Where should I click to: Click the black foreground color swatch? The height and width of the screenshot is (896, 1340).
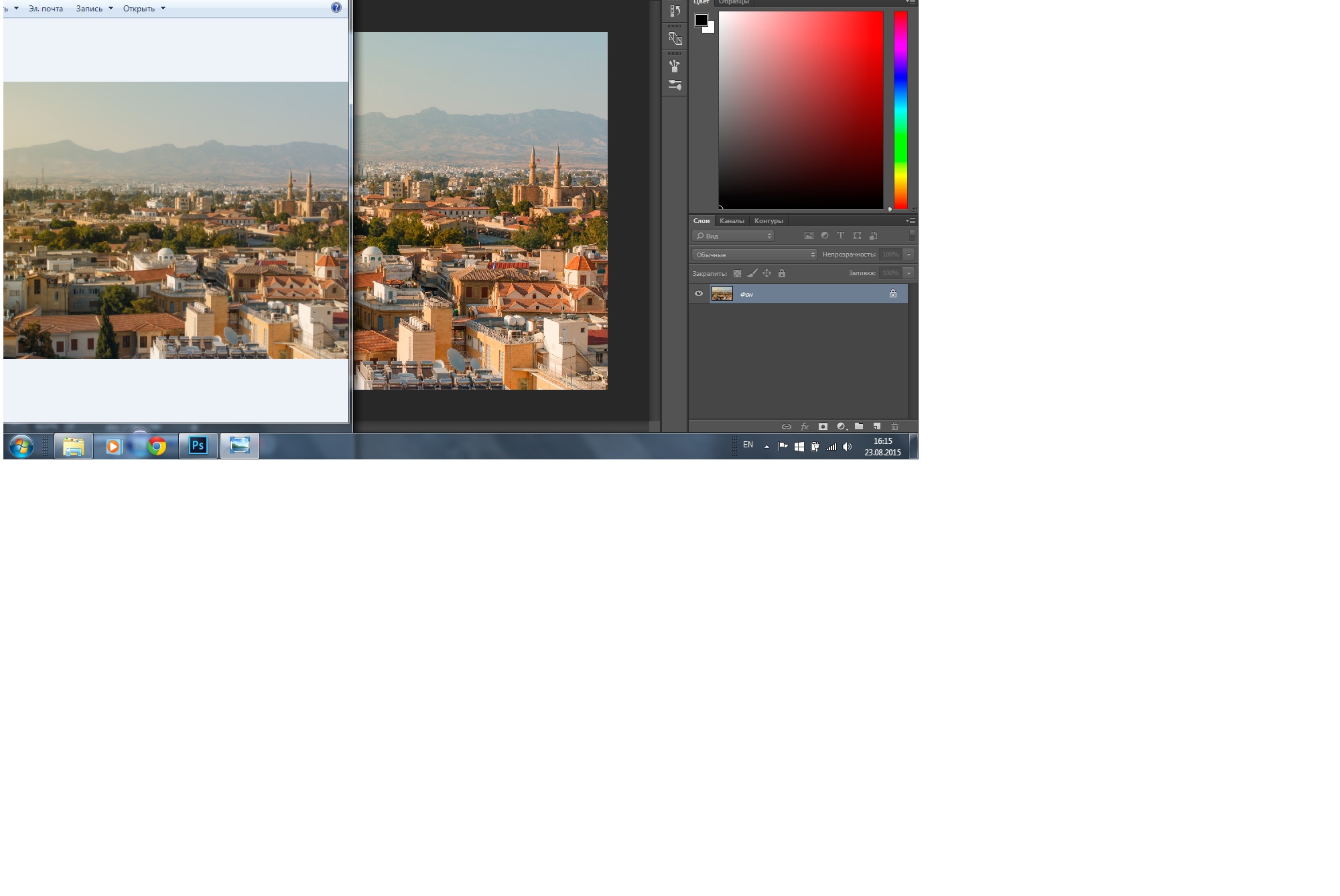pyautogui.click(x=701, y=19)
